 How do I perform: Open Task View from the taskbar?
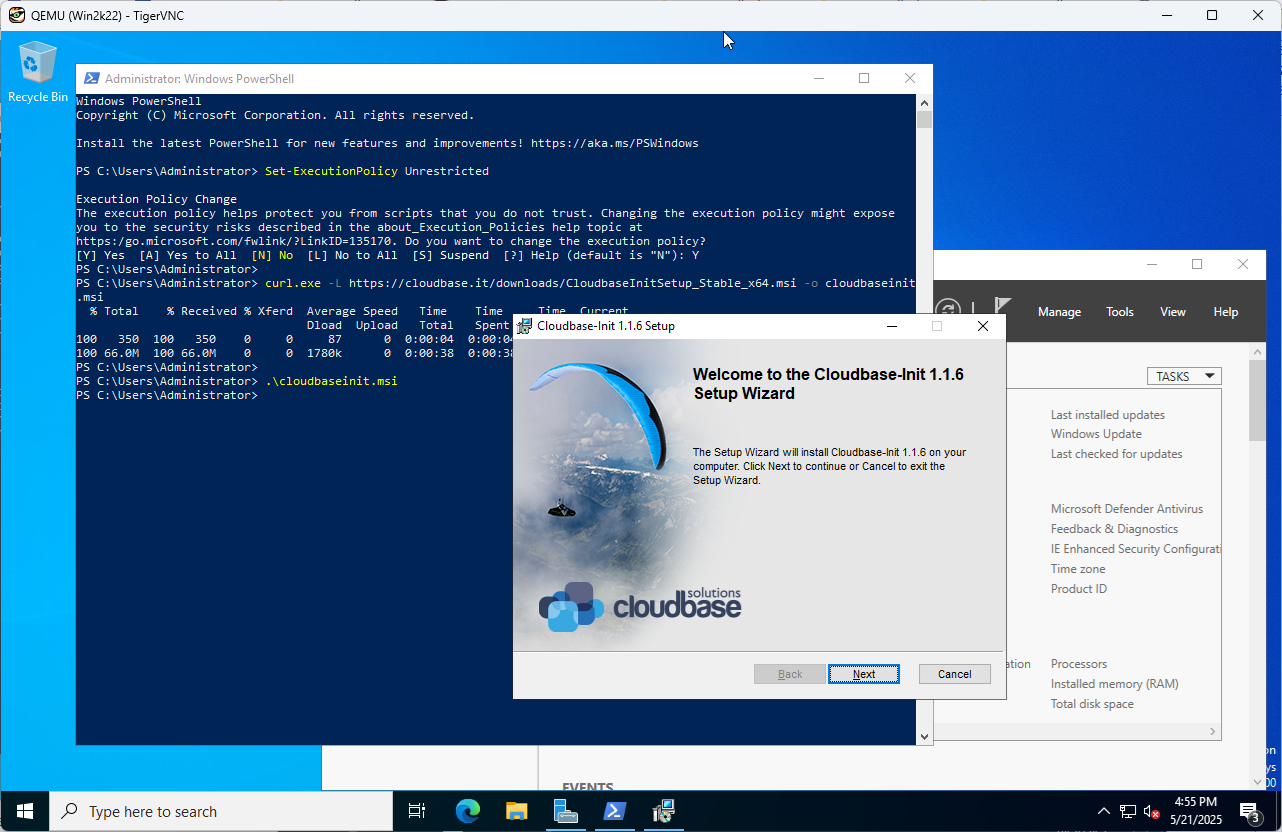tap(418, 811)
